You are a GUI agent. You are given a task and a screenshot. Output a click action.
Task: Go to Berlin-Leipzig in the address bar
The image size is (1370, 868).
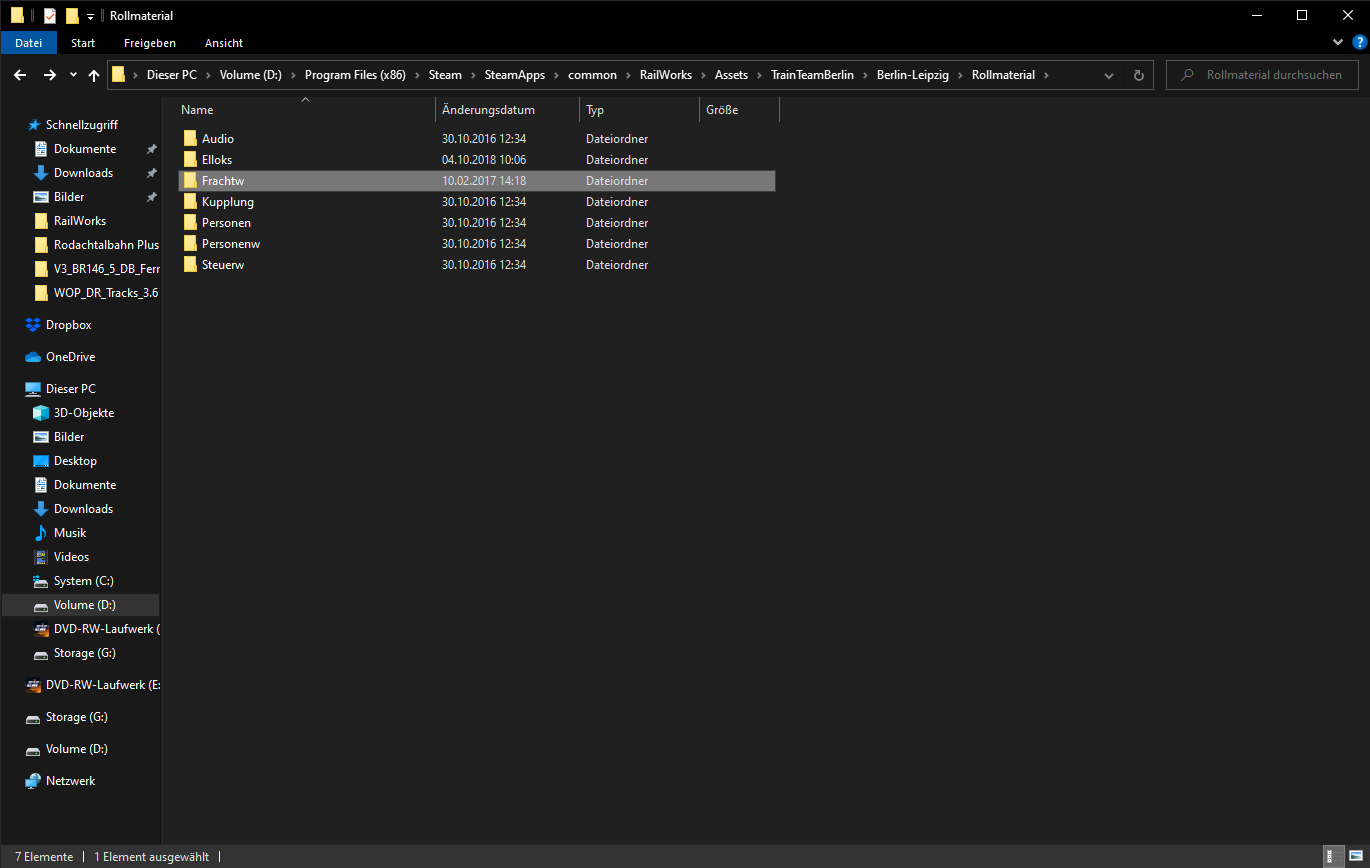915,75
